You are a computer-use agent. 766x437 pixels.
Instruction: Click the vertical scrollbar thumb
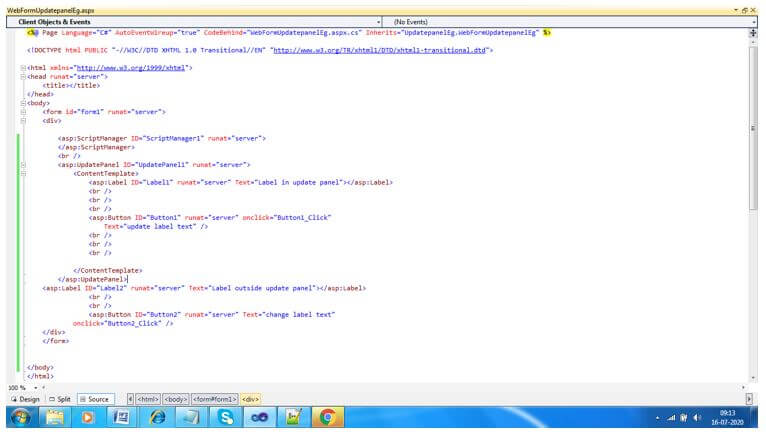(753, 129)
